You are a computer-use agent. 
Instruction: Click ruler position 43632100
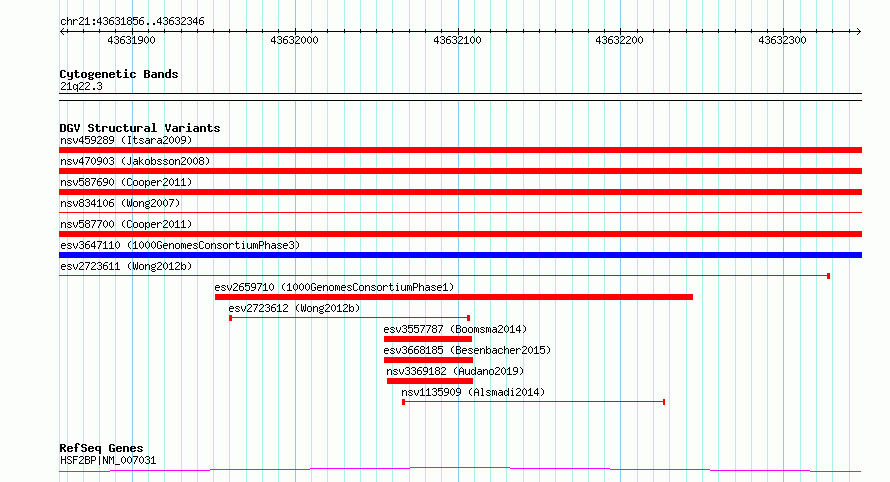pos(457,40)
